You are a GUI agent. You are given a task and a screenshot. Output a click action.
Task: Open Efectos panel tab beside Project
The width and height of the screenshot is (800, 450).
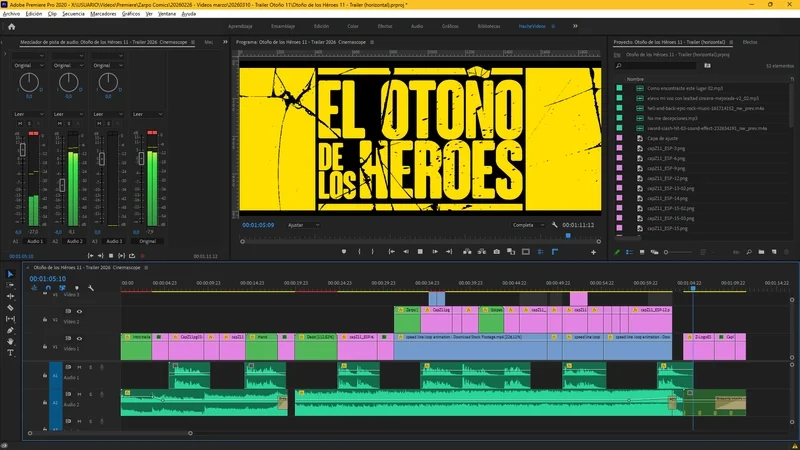(x=750, y=42)
